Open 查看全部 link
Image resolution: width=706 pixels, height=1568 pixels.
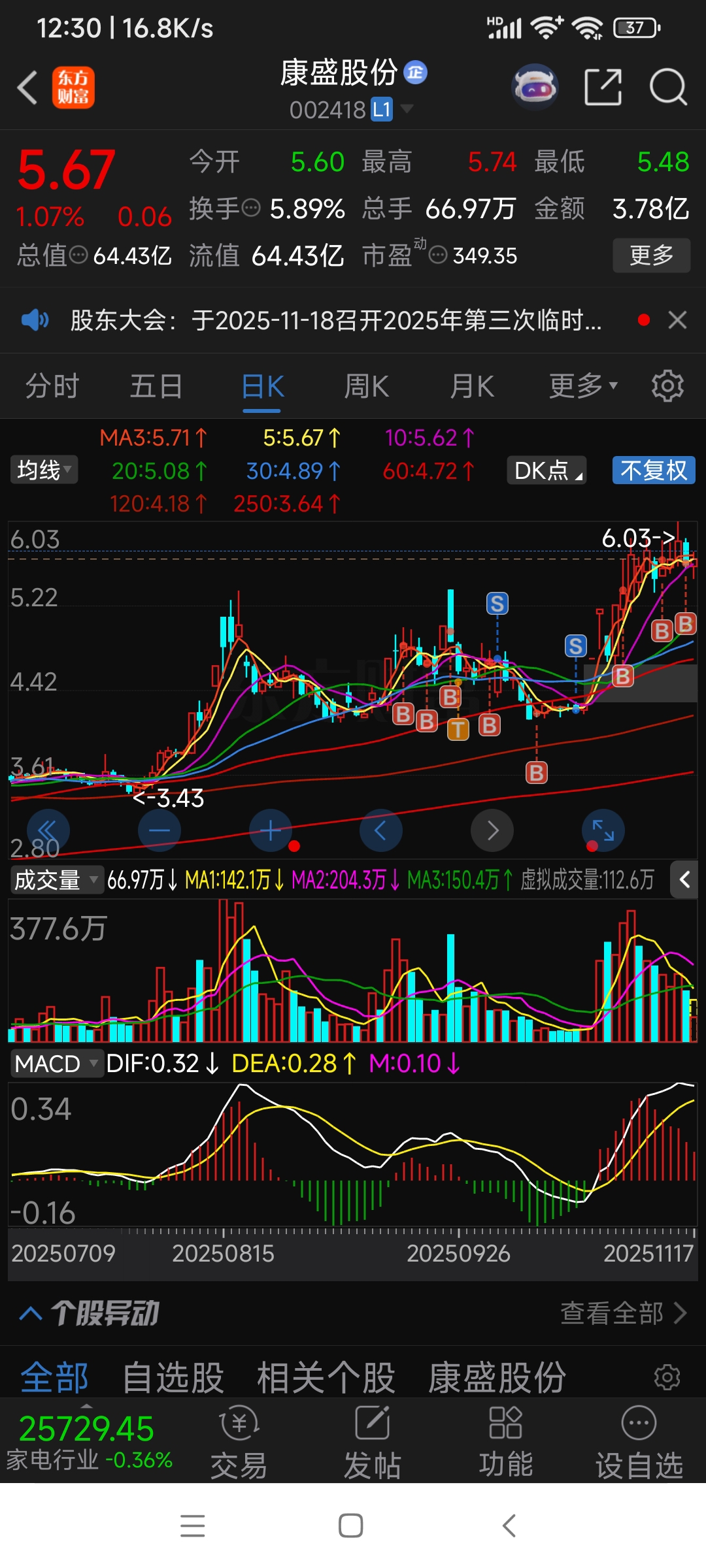point(624,1313)
